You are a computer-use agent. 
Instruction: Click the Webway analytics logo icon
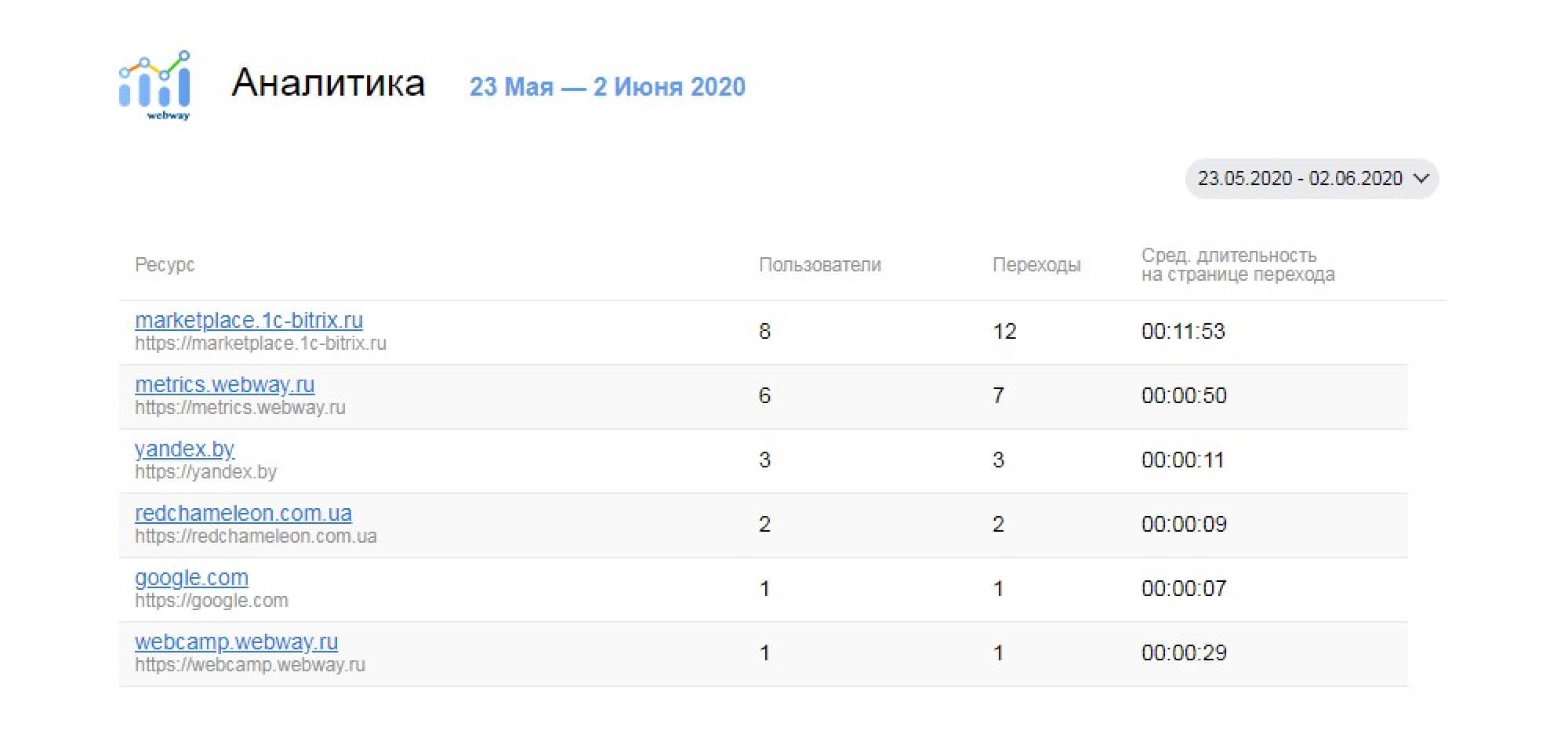(x=154, y=85)
